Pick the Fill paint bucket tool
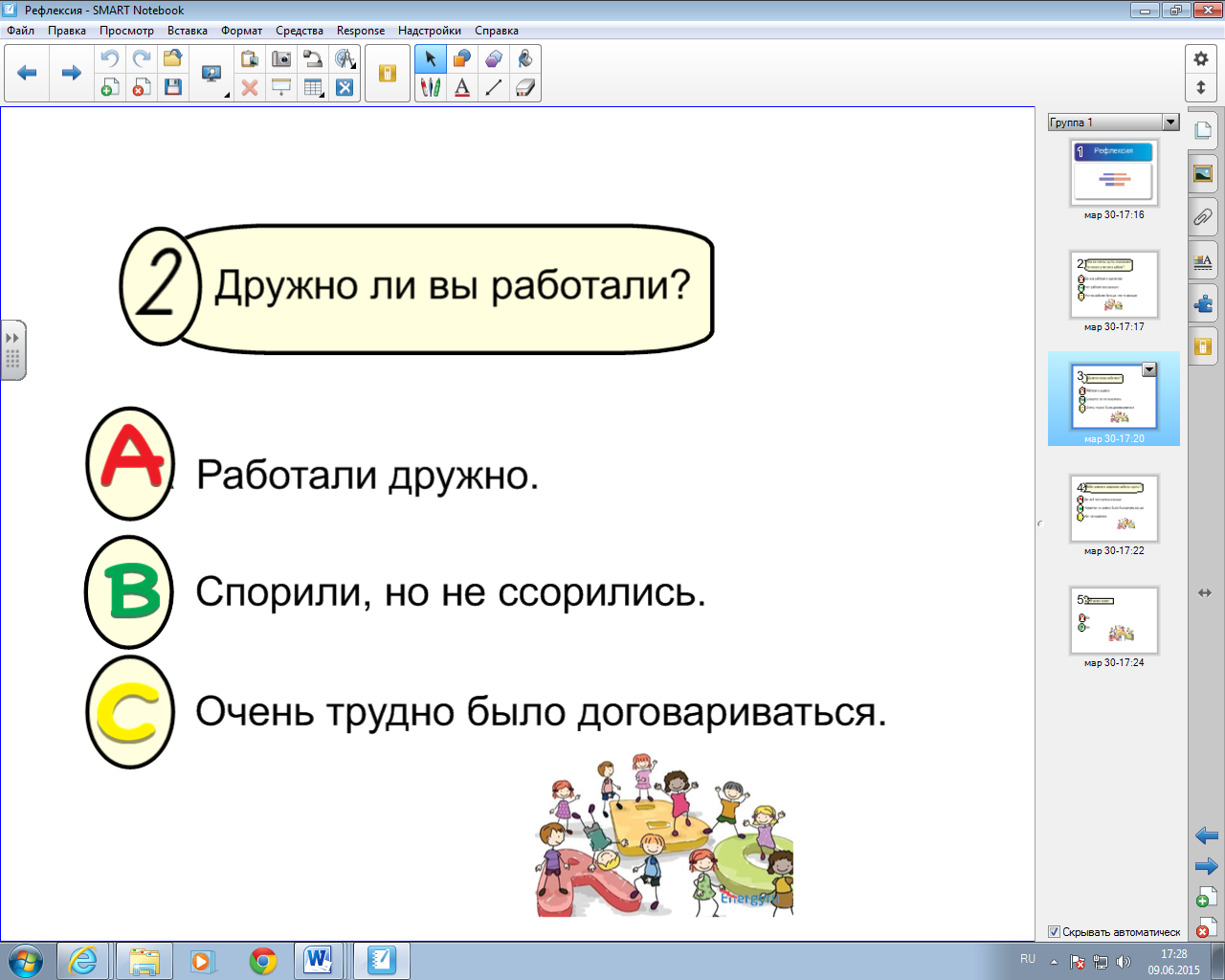Screen dimensions: 1225x980 click(x=525, y=59)
